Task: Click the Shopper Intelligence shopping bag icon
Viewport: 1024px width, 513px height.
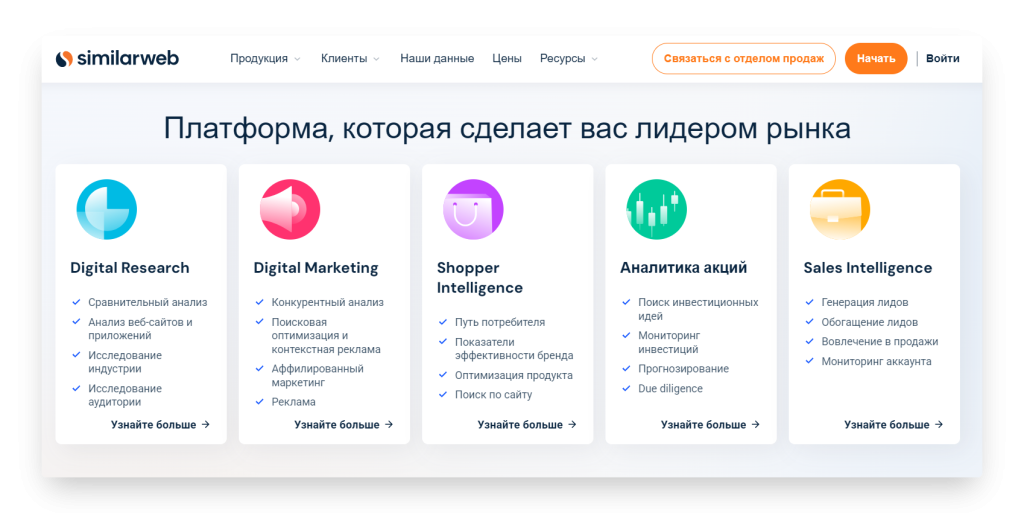Action: 473,210
